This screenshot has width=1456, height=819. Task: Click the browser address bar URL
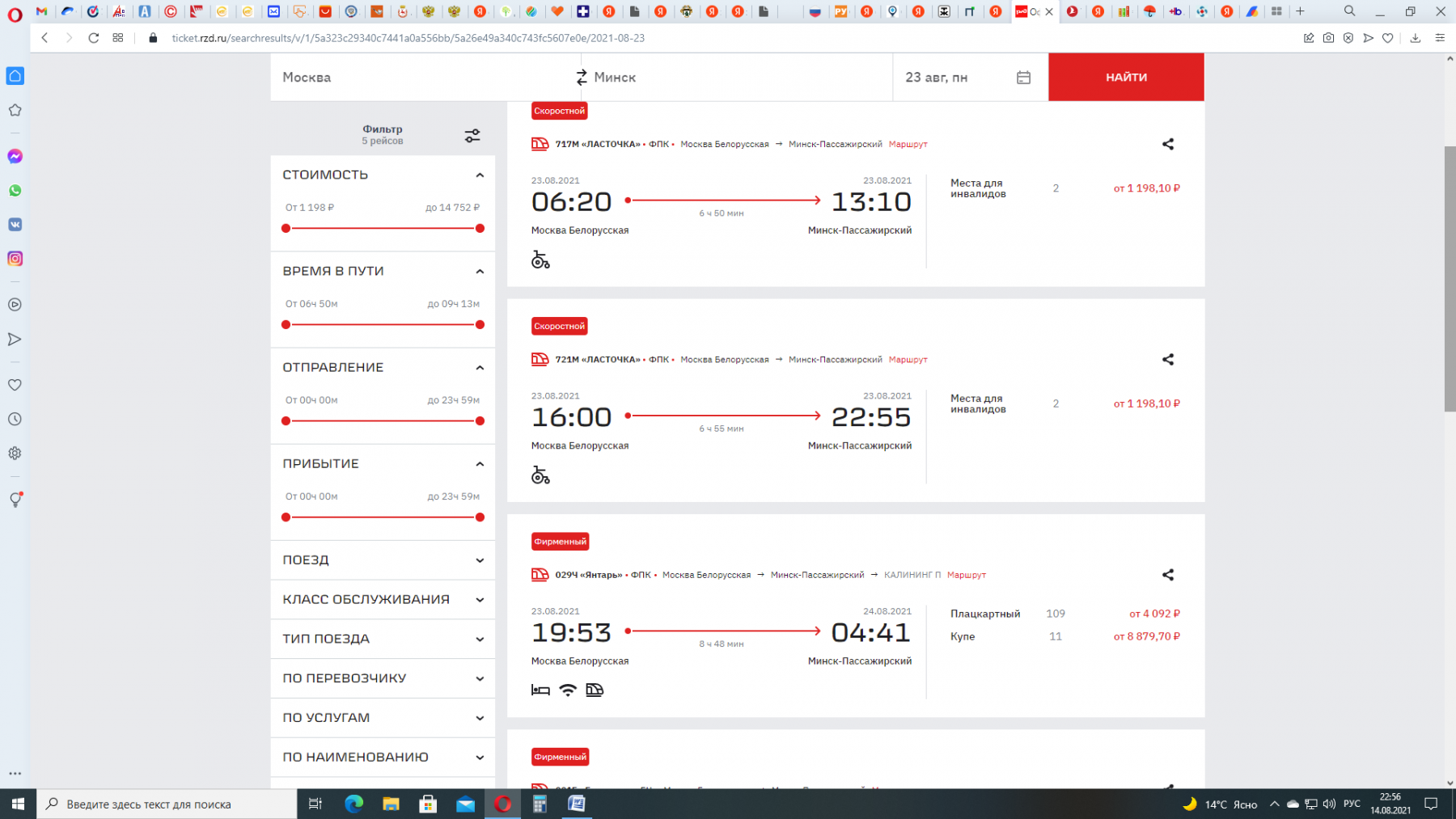[408, 38]
